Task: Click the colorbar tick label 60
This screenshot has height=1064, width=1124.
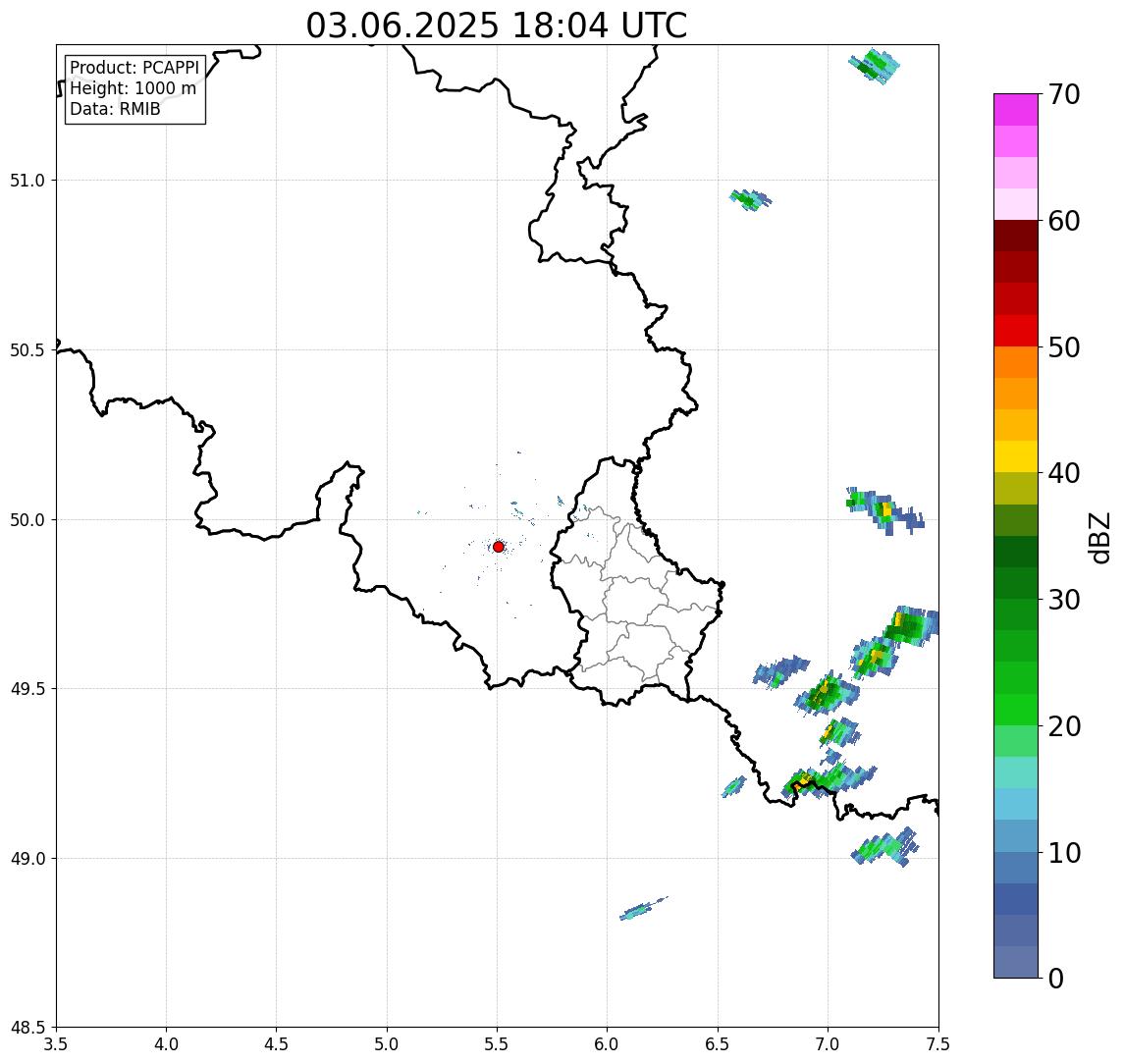Action: (1064, 222)
